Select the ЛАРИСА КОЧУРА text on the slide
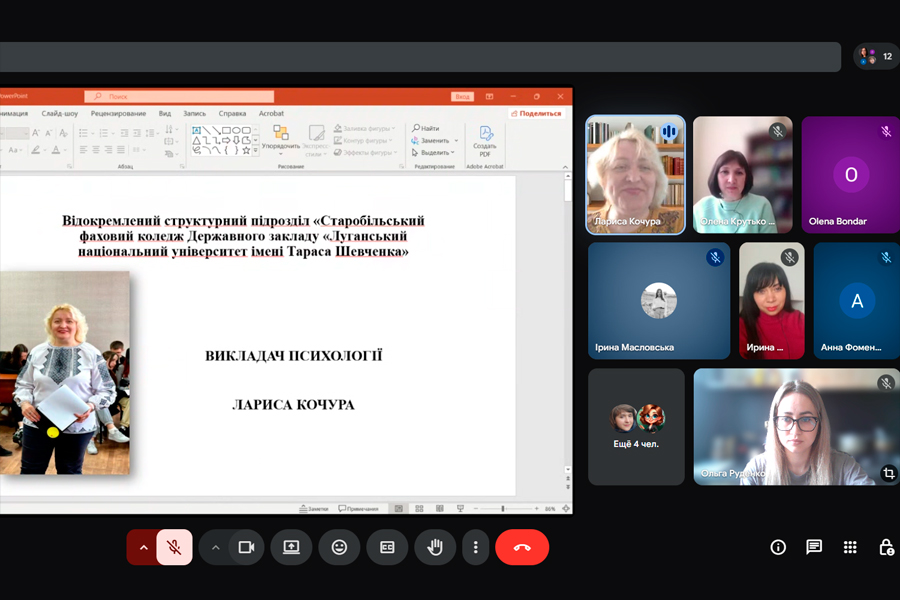 (x=293, y=405)
